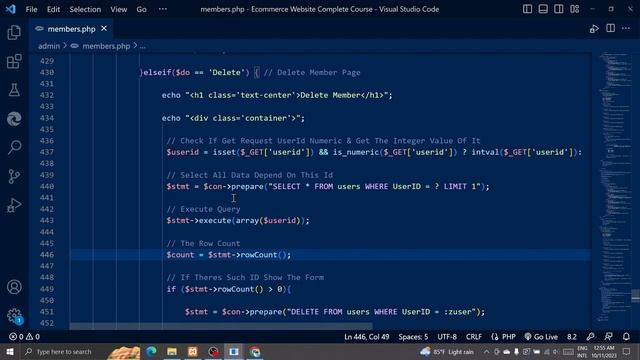Open the Run and Debug view
640x360 pixels.
14,205
